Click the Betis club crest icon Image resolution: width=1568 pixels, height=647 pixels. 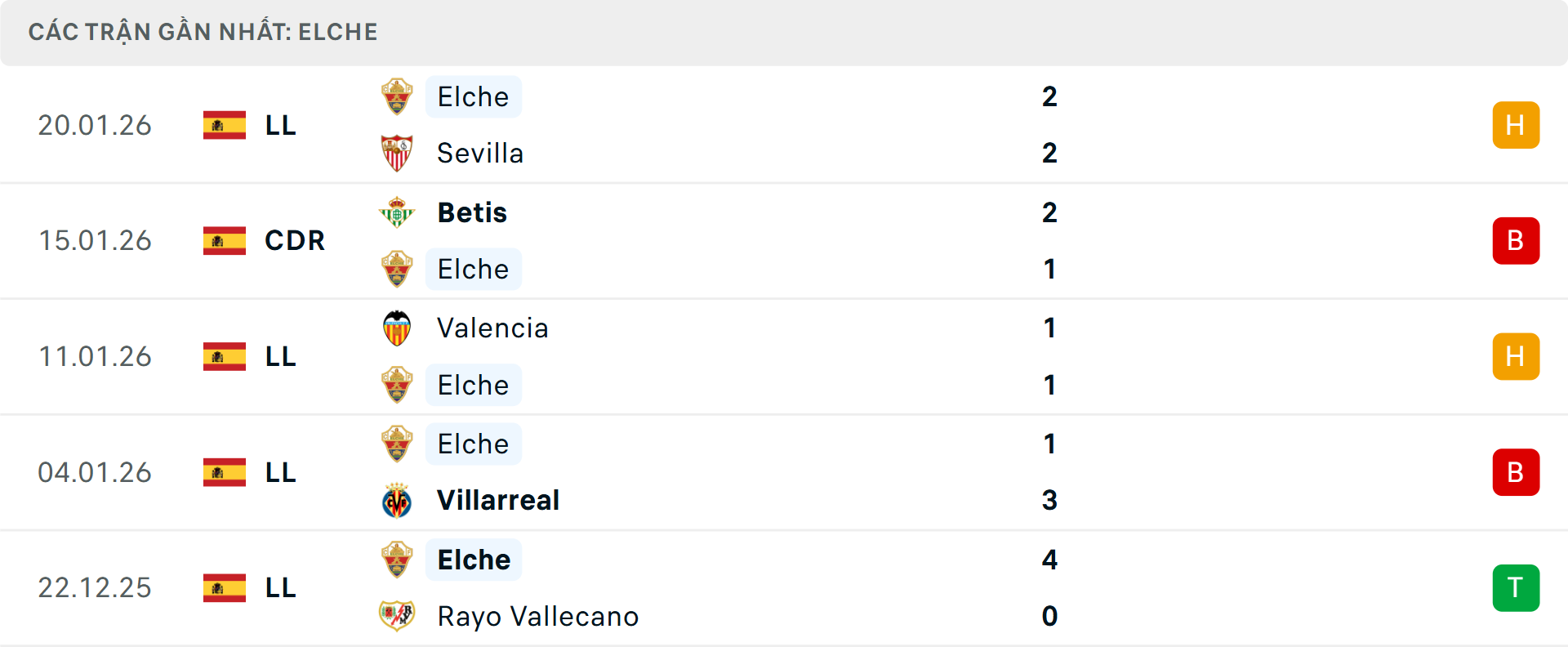tap(397, 212)
